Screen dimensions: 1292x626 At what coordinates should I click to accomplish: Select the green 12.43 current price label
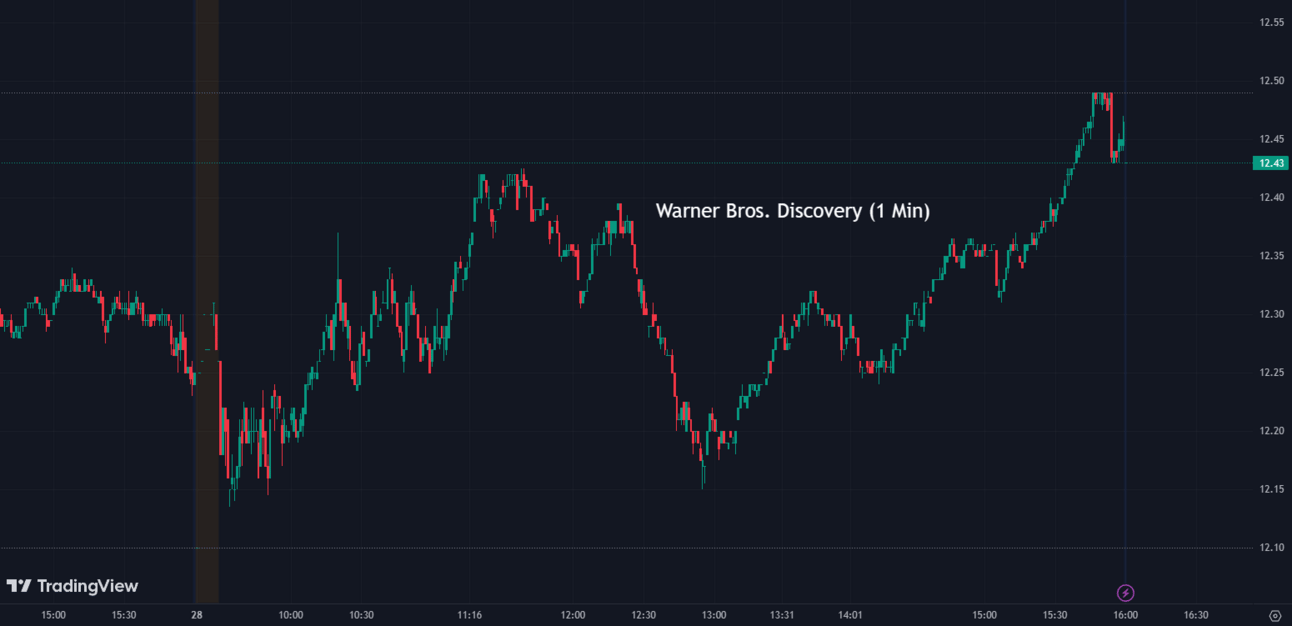coord(1272,163)
